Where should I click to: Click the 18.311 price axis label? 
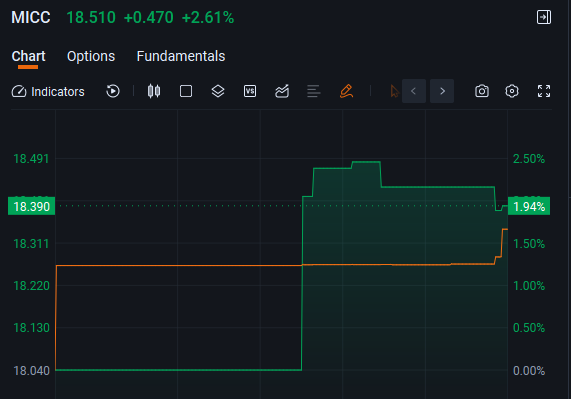pyautogui.click(x=31, y=244)
